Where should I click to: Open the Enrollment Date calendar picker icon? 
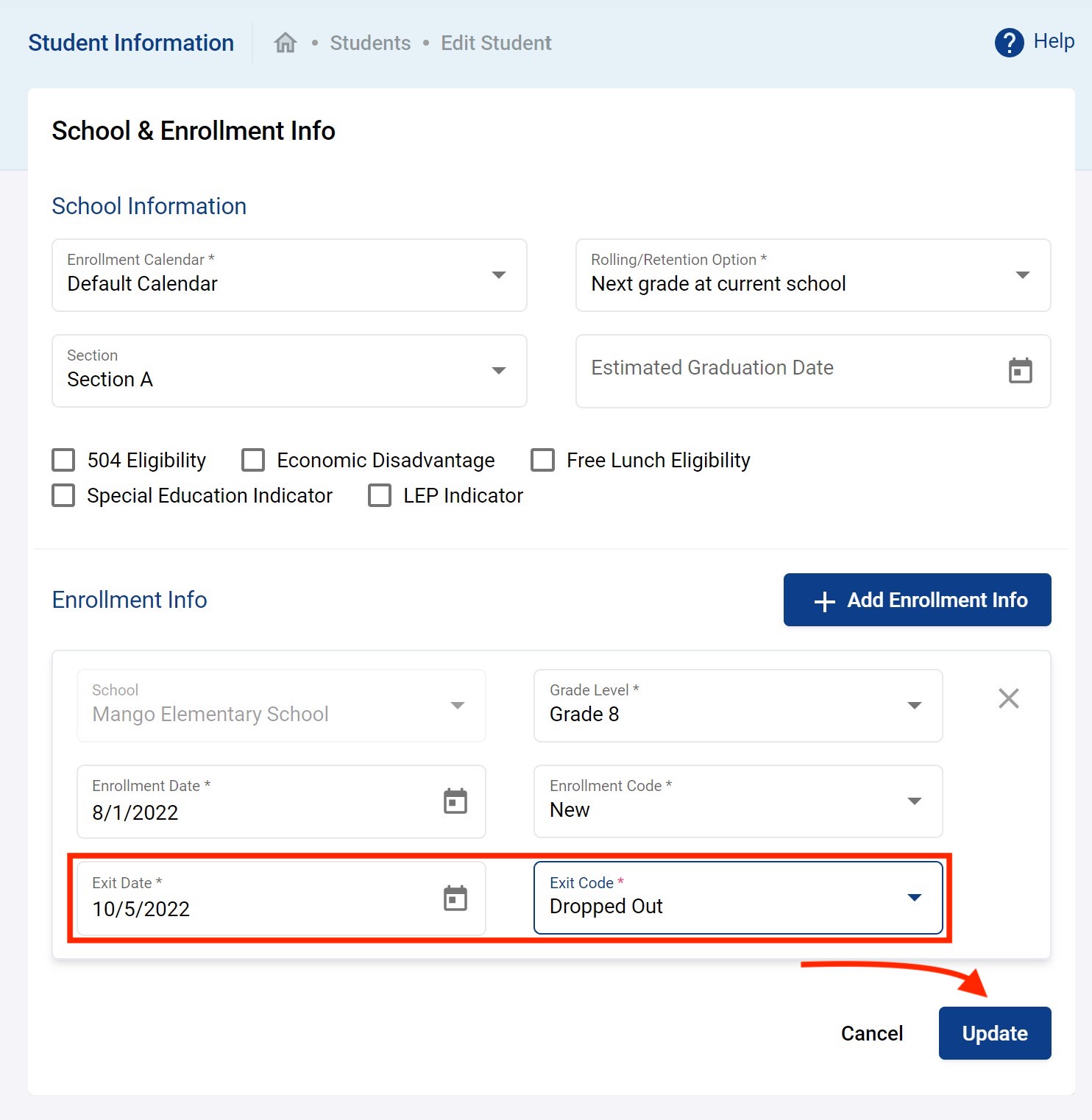click(x=455, y=801)
